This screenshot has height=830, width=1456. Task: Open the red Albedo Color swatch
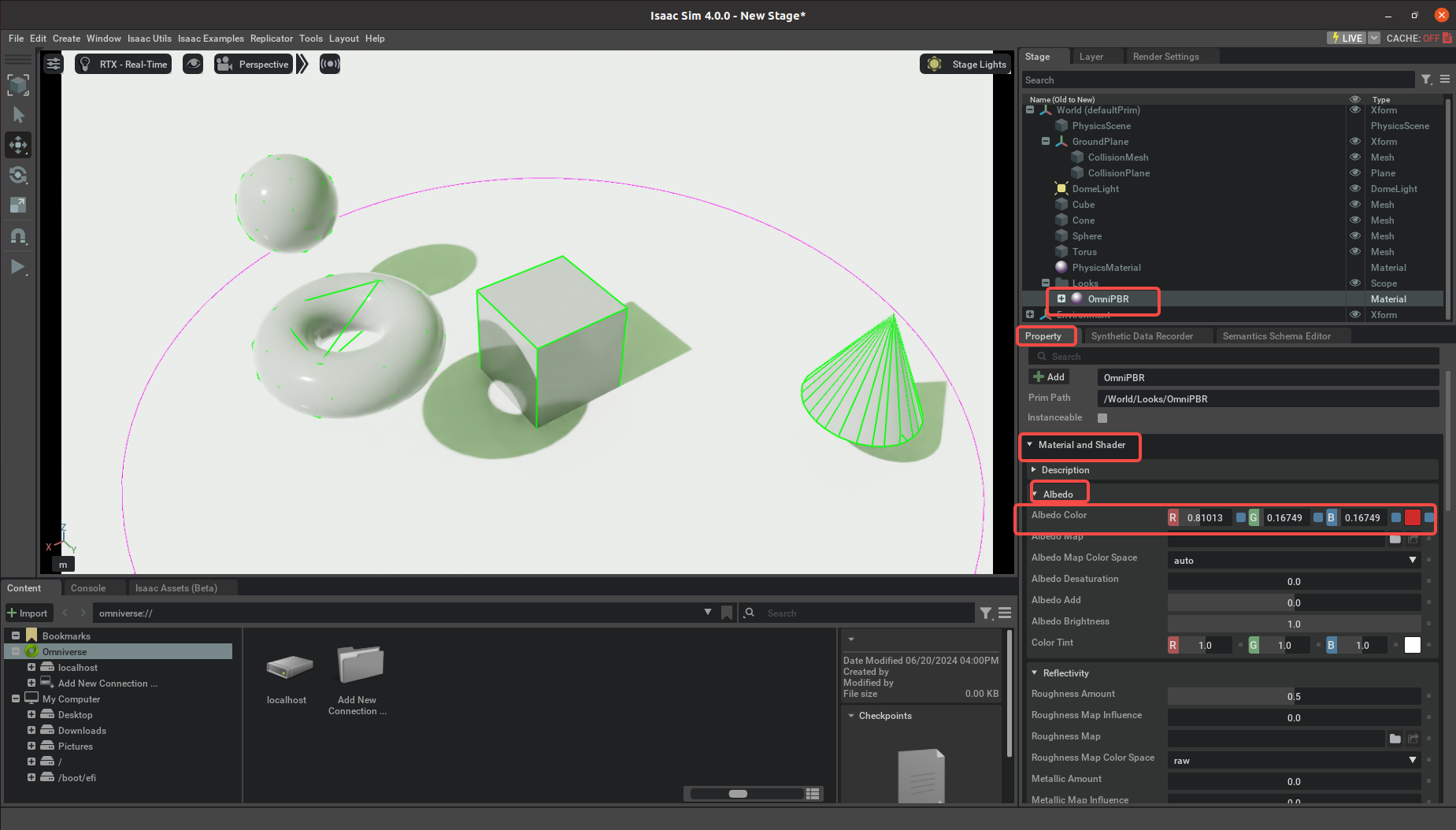1413,517
